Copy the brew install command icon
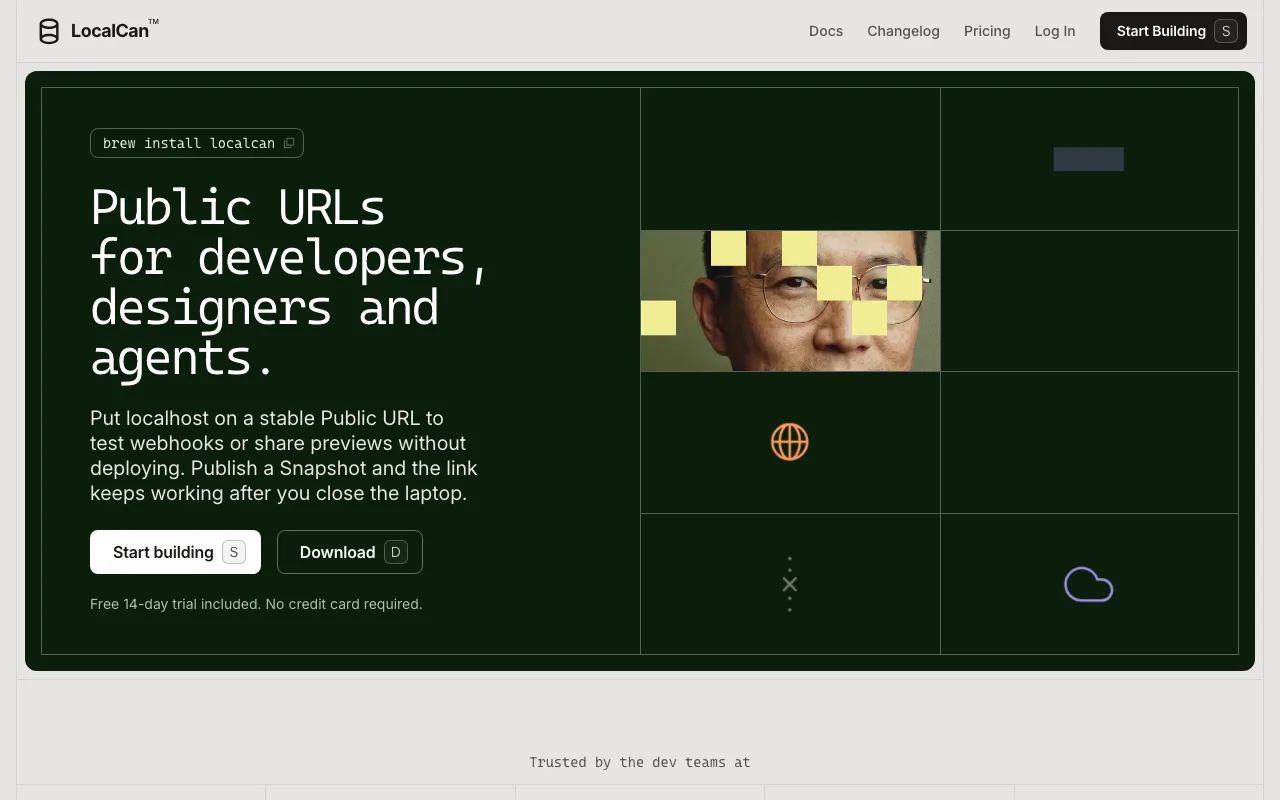 (x=289, y=143)
